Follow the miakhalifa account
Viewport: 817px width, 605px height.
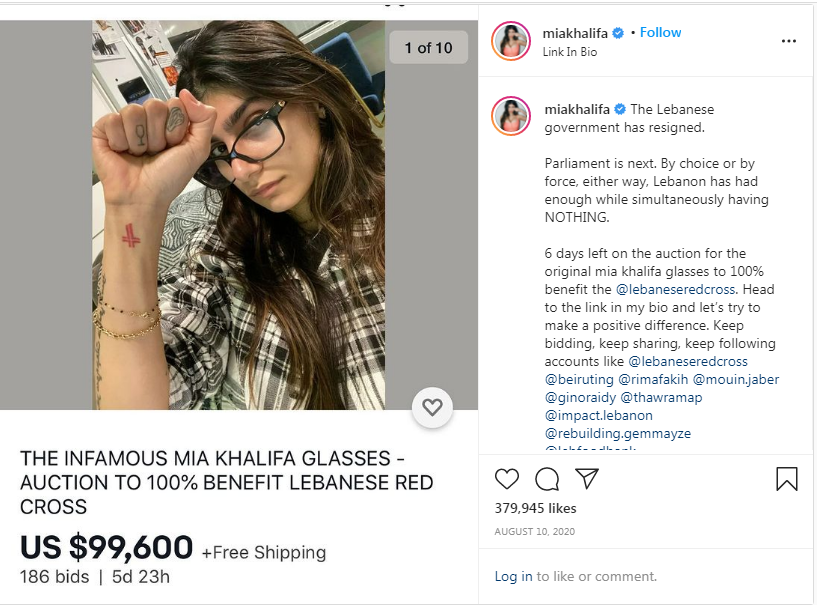click(660, 32)
